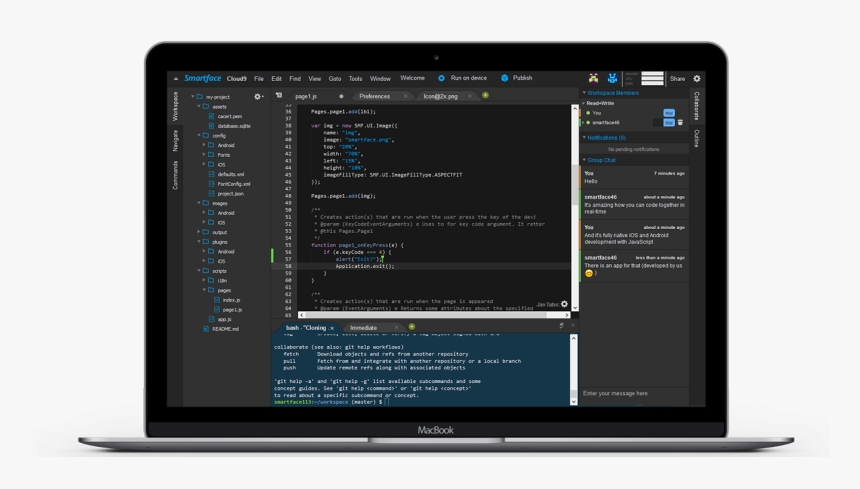The height and width of the screenshot is (489, 860).
Task: Open the Tools menu
Action: click(x=355, y=79)
